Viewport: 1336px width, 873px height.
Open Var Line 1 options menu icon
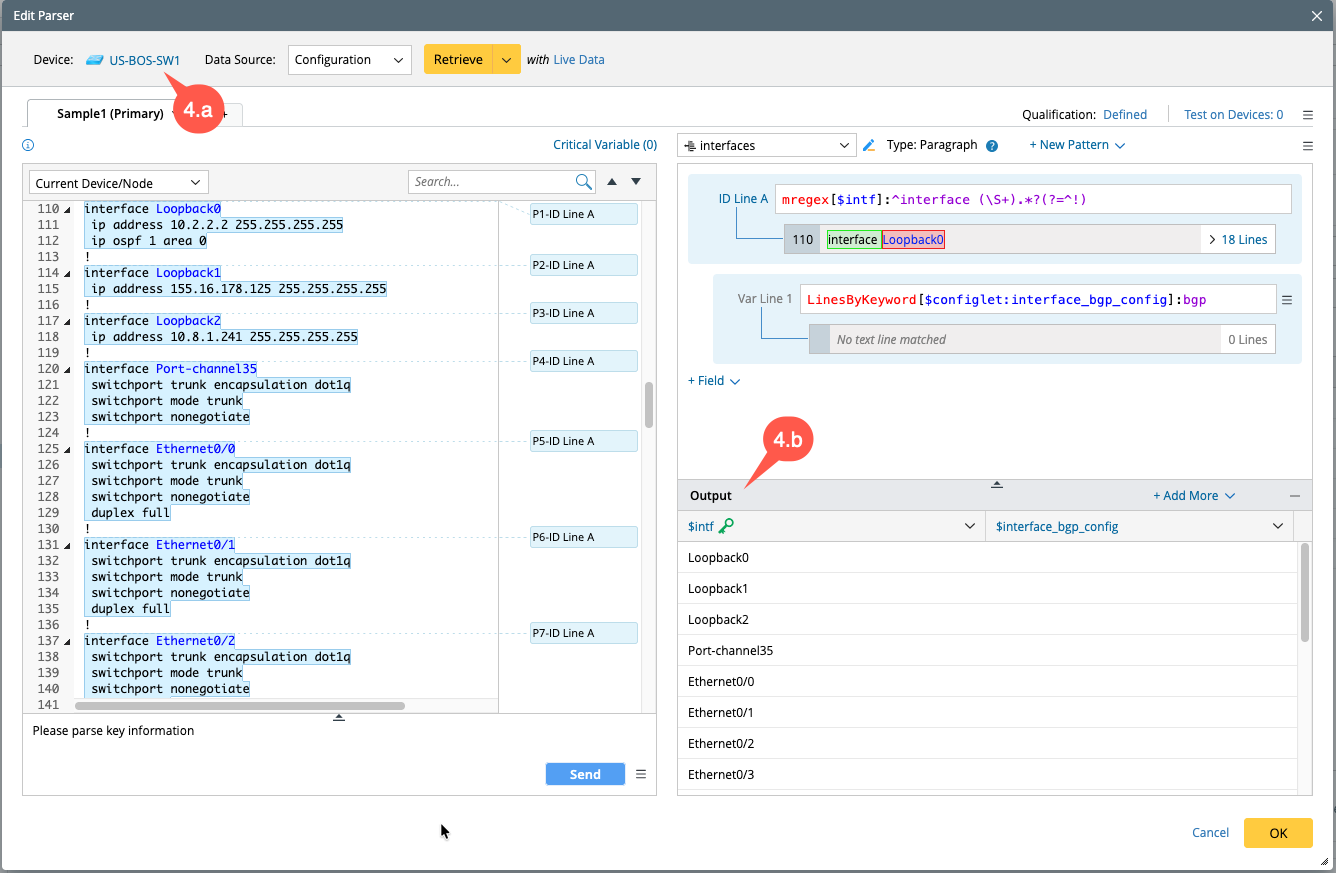[1287, 300]
